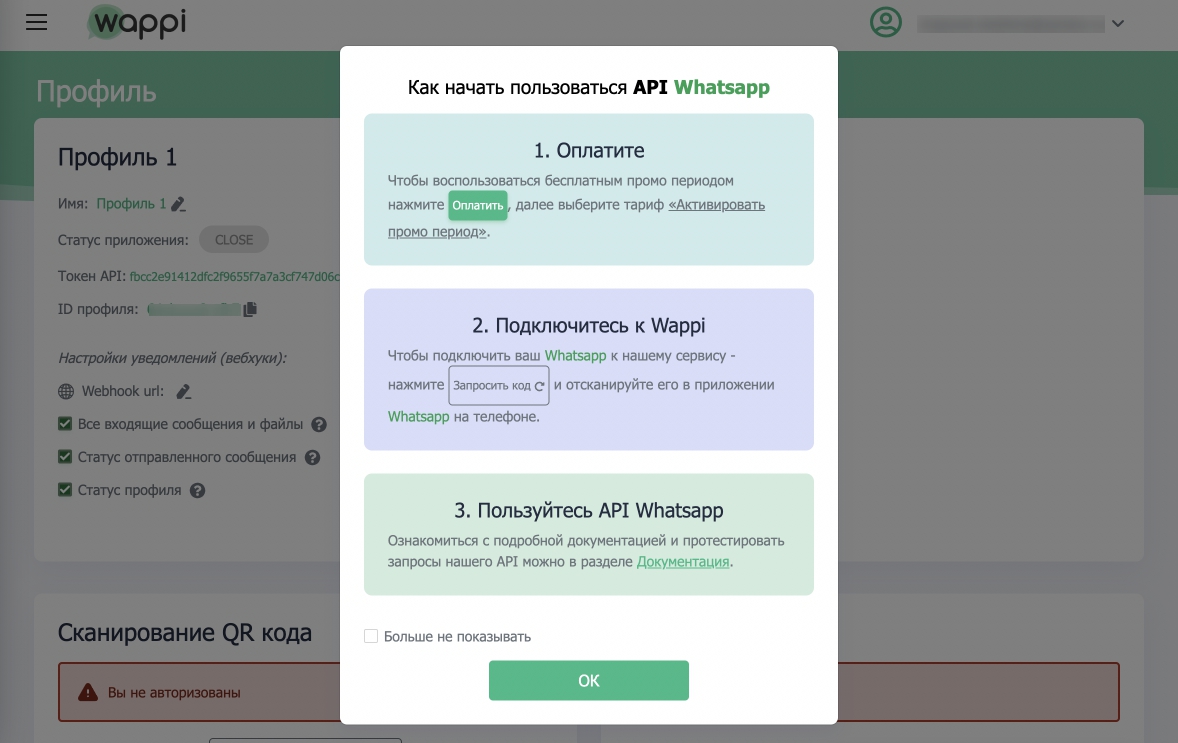Toggle the profile status checkbox

[65, 490]
